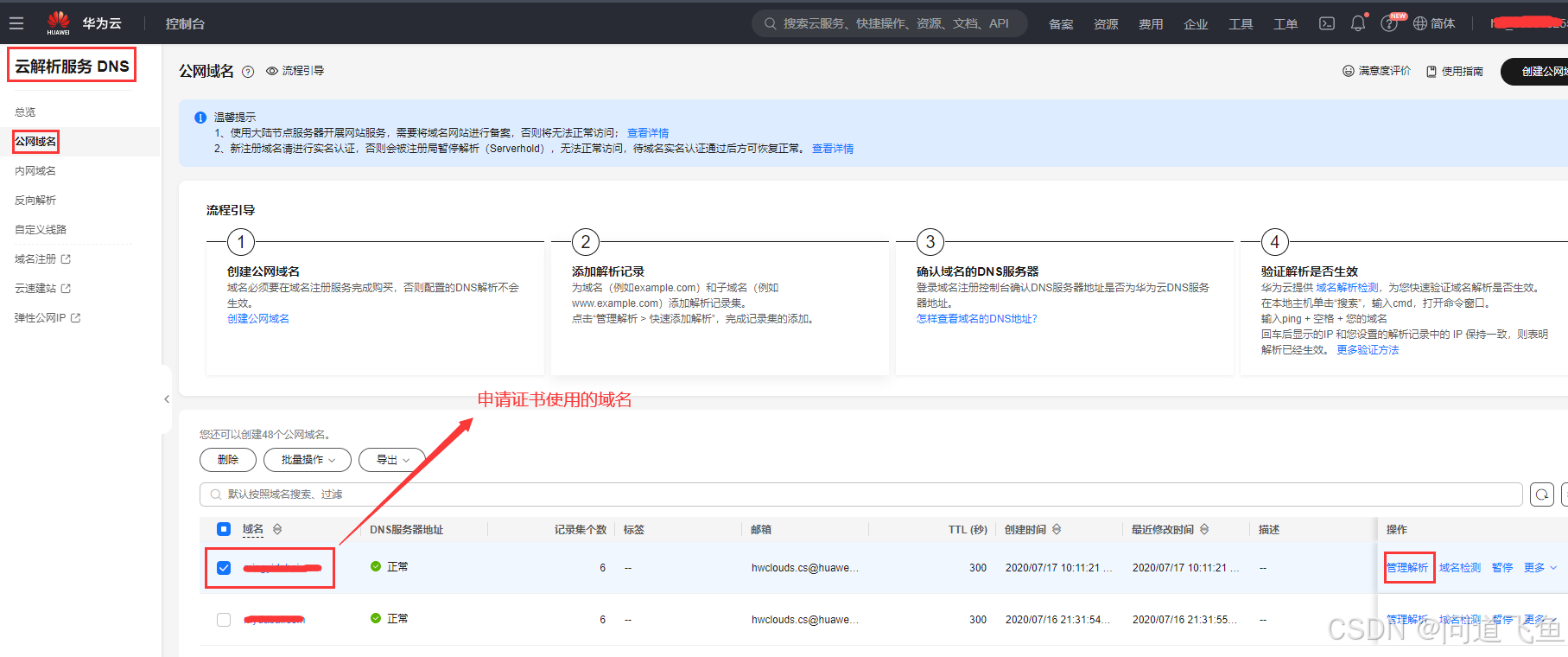This screenshot has width=1568, height=657.
Task: Click the info icon in 温馨提示
Action: pyautogui.click(x=200, y=118)
